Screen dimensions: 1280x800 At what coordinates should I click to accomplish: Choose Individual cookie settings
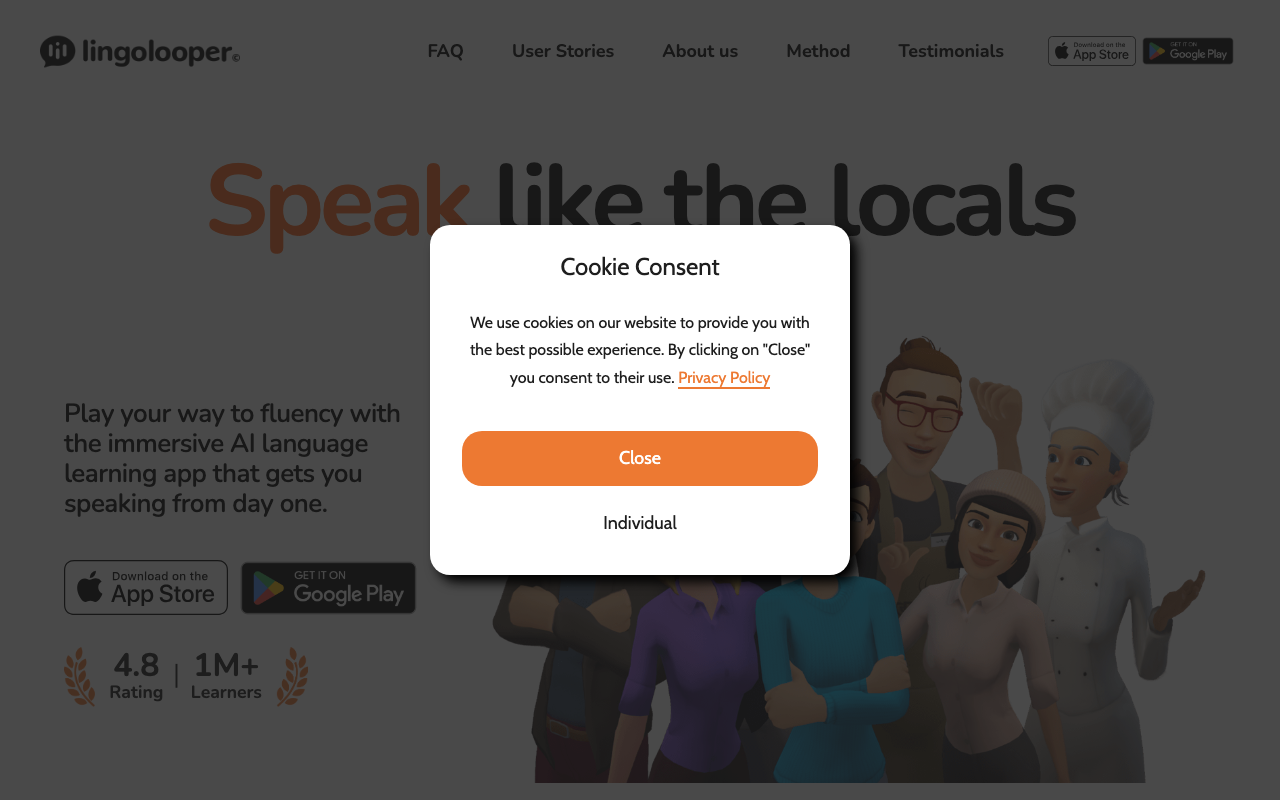(x=640, y=523)
